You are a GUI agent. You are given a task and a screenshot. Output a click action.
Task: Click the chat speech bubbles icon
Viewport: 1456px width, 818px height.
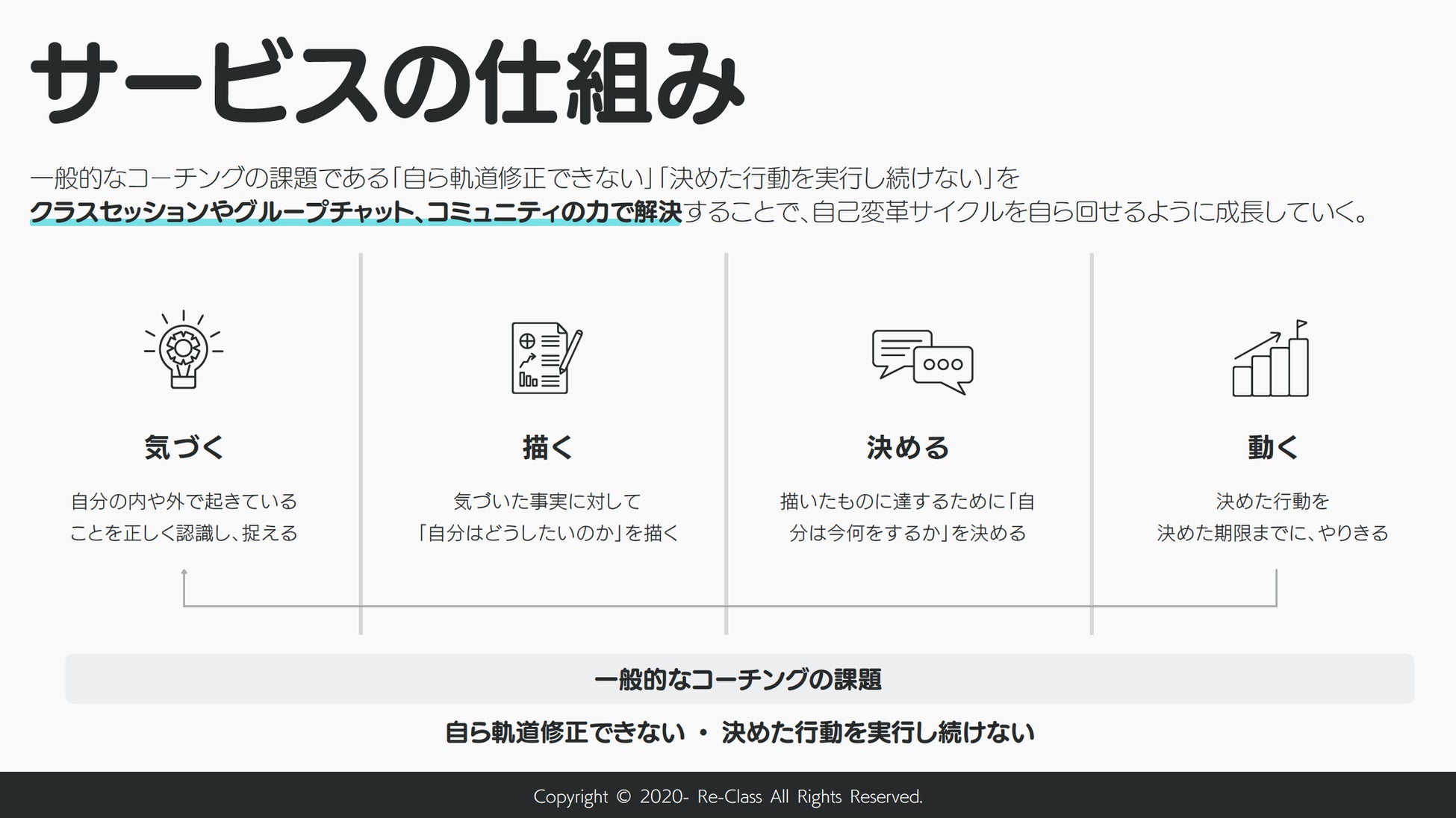coord(922,362)
